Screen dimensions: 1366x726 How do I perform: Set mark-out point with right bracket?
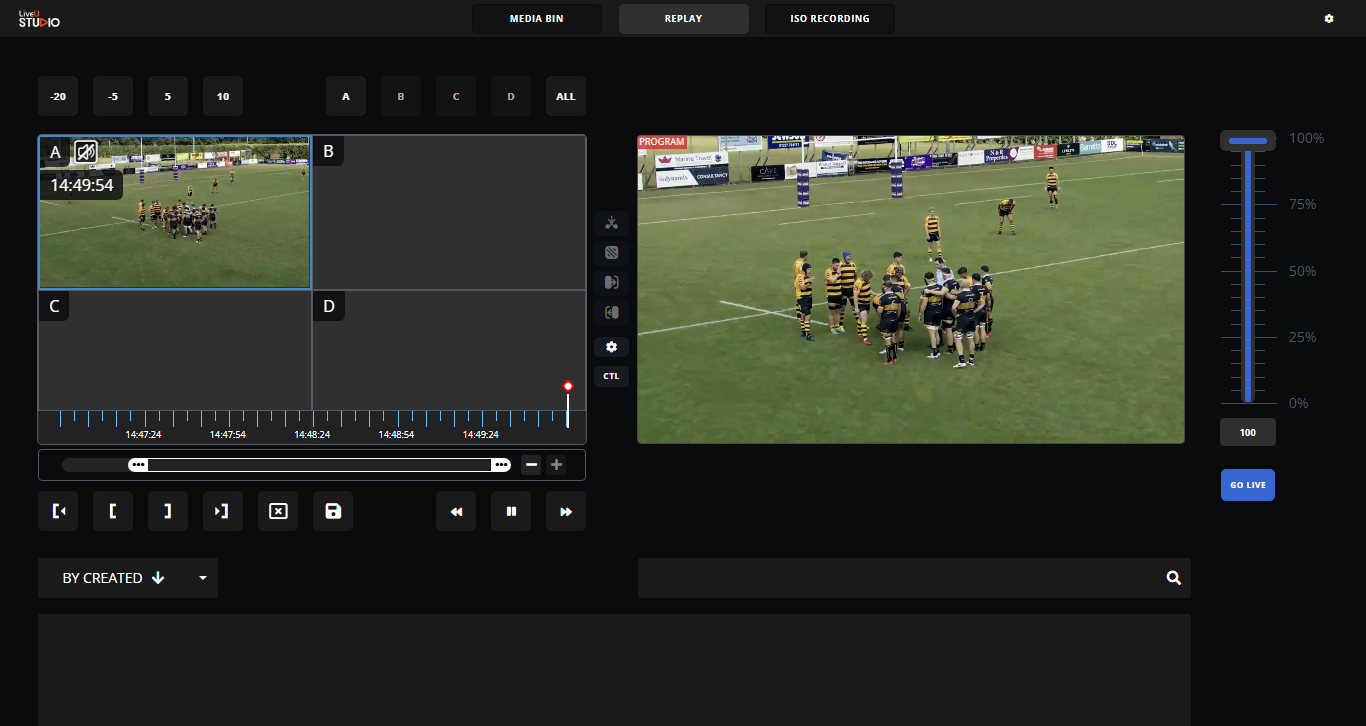(168, 511)
